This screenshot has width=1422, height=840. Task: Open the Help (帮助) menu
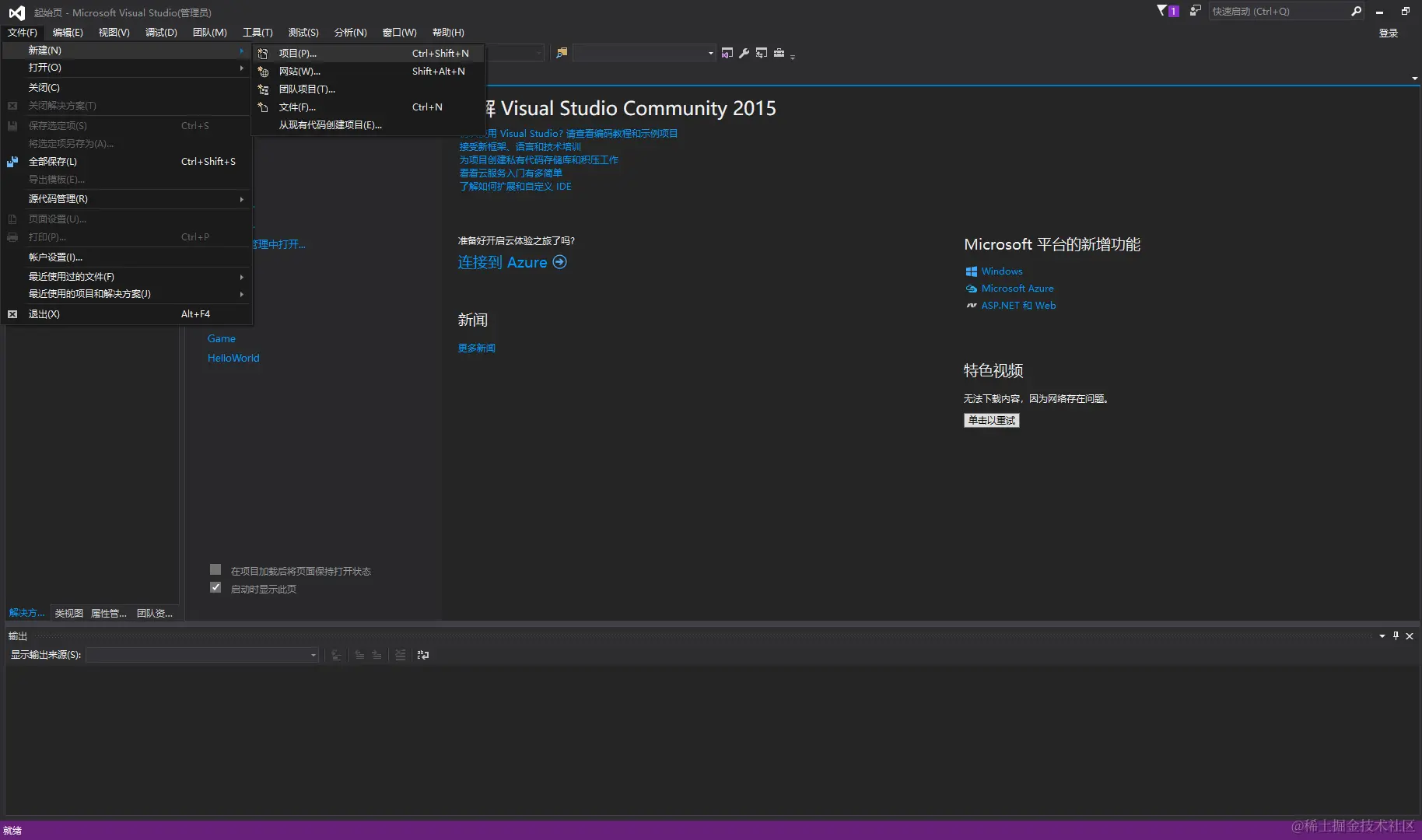[x=448, y=32]
